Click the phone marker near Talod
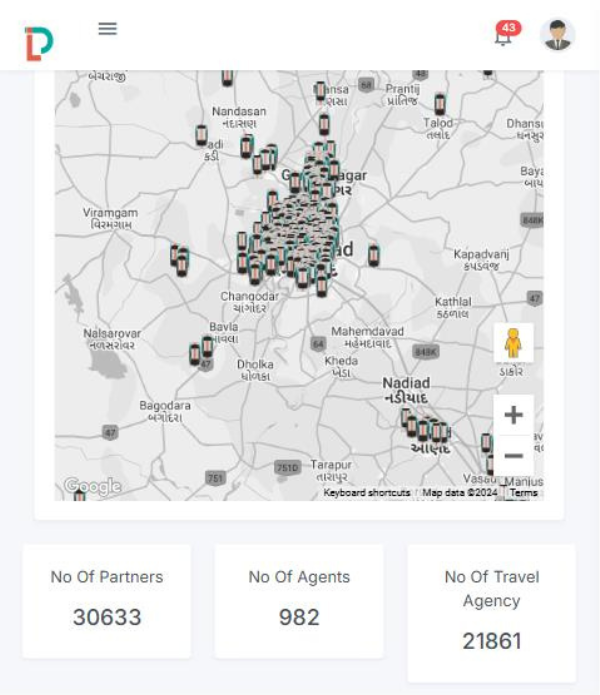This screenshot has width=600, height=695. coord(439,103)
